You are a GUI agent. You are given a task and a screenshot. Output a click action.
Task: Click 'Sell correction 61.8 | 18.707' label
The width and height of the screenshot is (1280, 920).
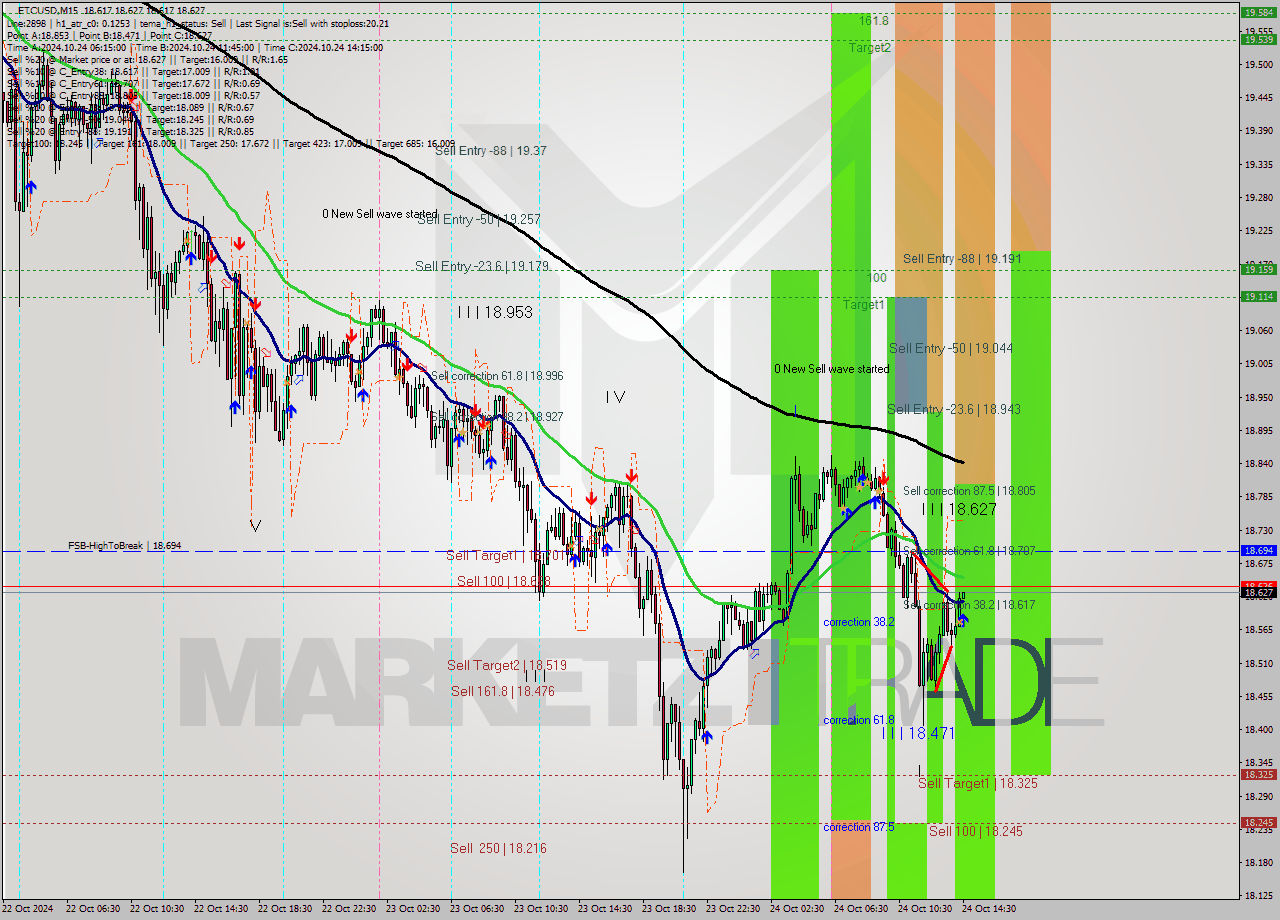(x=969, y=551)
